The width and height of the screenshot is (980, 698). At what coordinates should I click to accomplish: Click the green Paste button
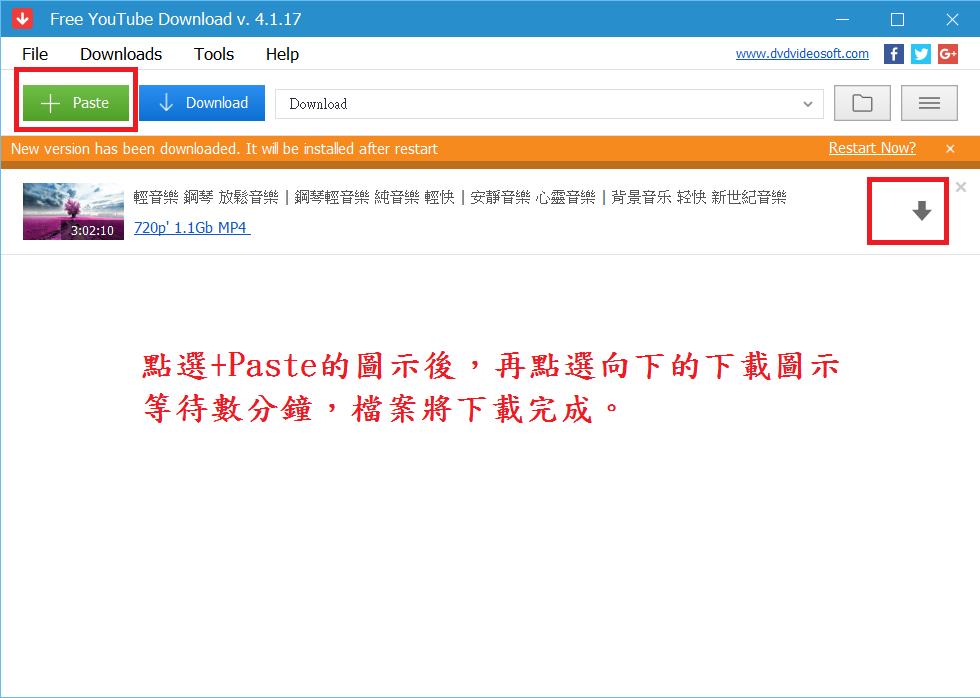tap(76, 102)
